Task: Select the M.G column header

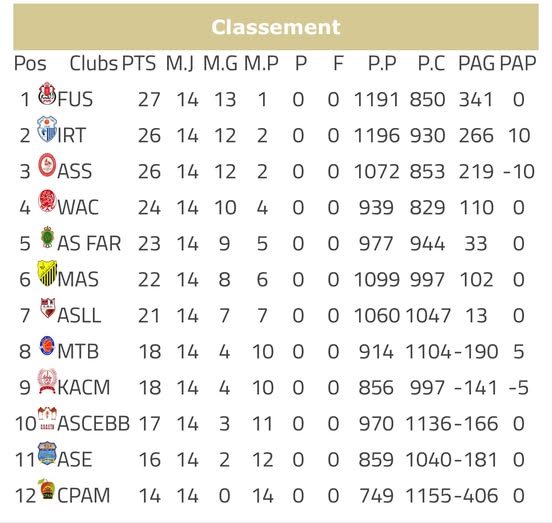Action: pyautogui.click(x=221, y=64)
